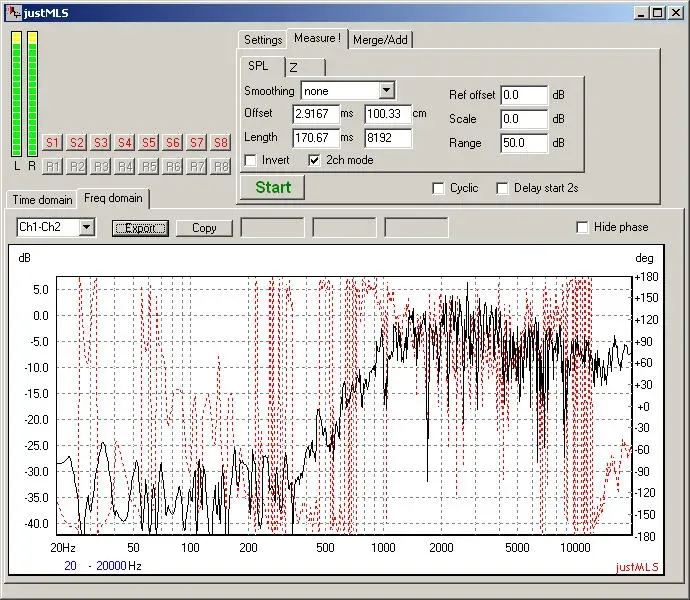Screen dimensions: 690x600
Task: Select the S1 store slot button
Action: click(x=52, y=142)
